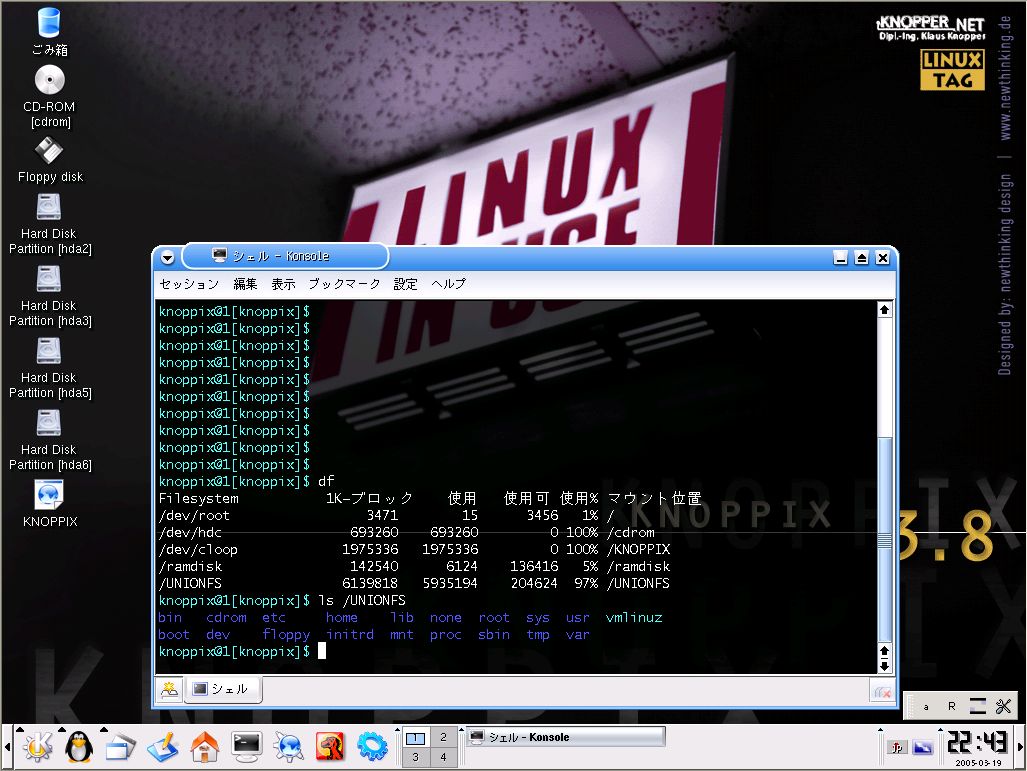This screenshot has height=771, width=1027.
Task: Click the 'R' input mode indicator
Action: (x=952, y=706)
